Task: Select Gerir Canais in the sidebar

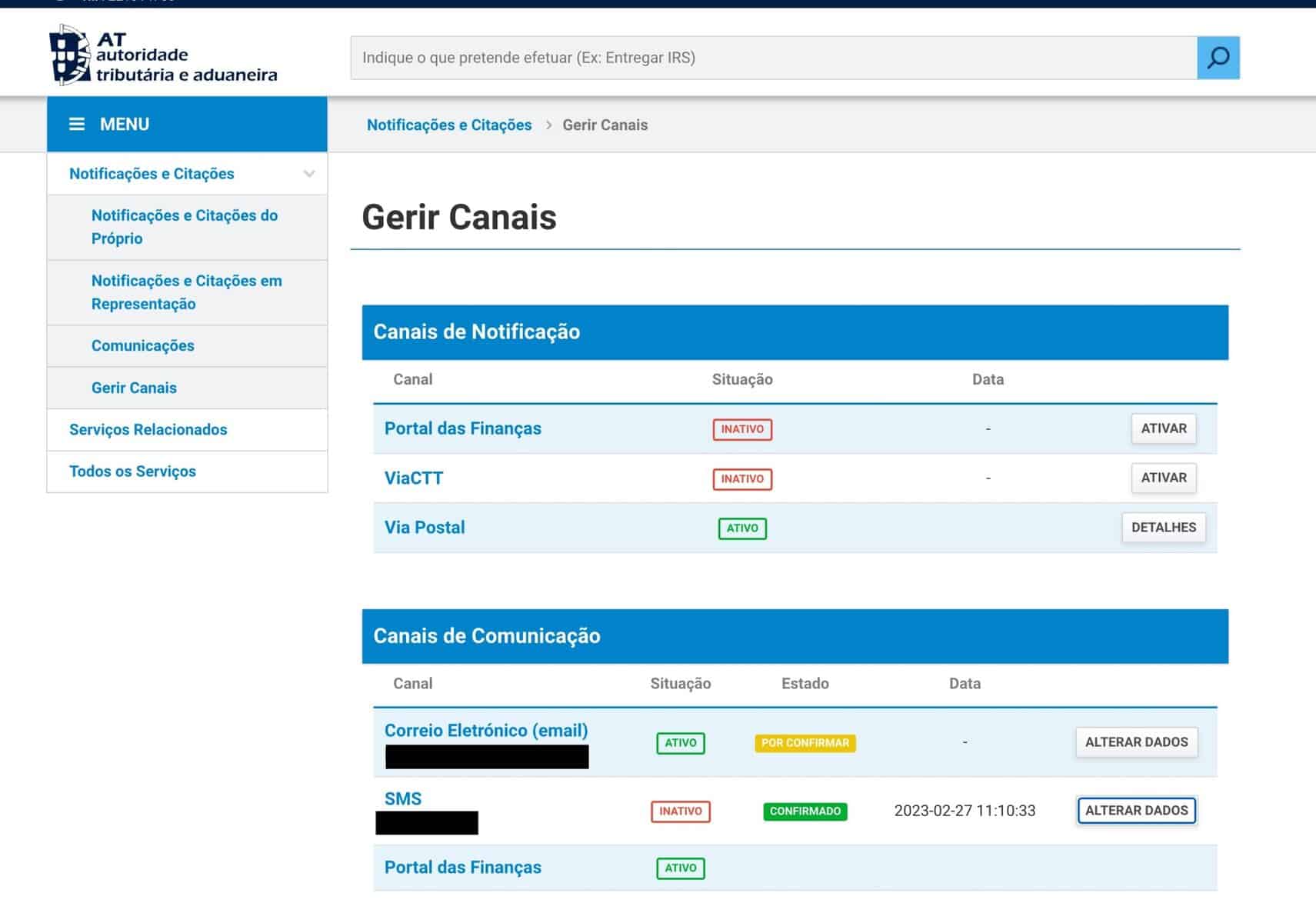Action: (x=134, y=388)
